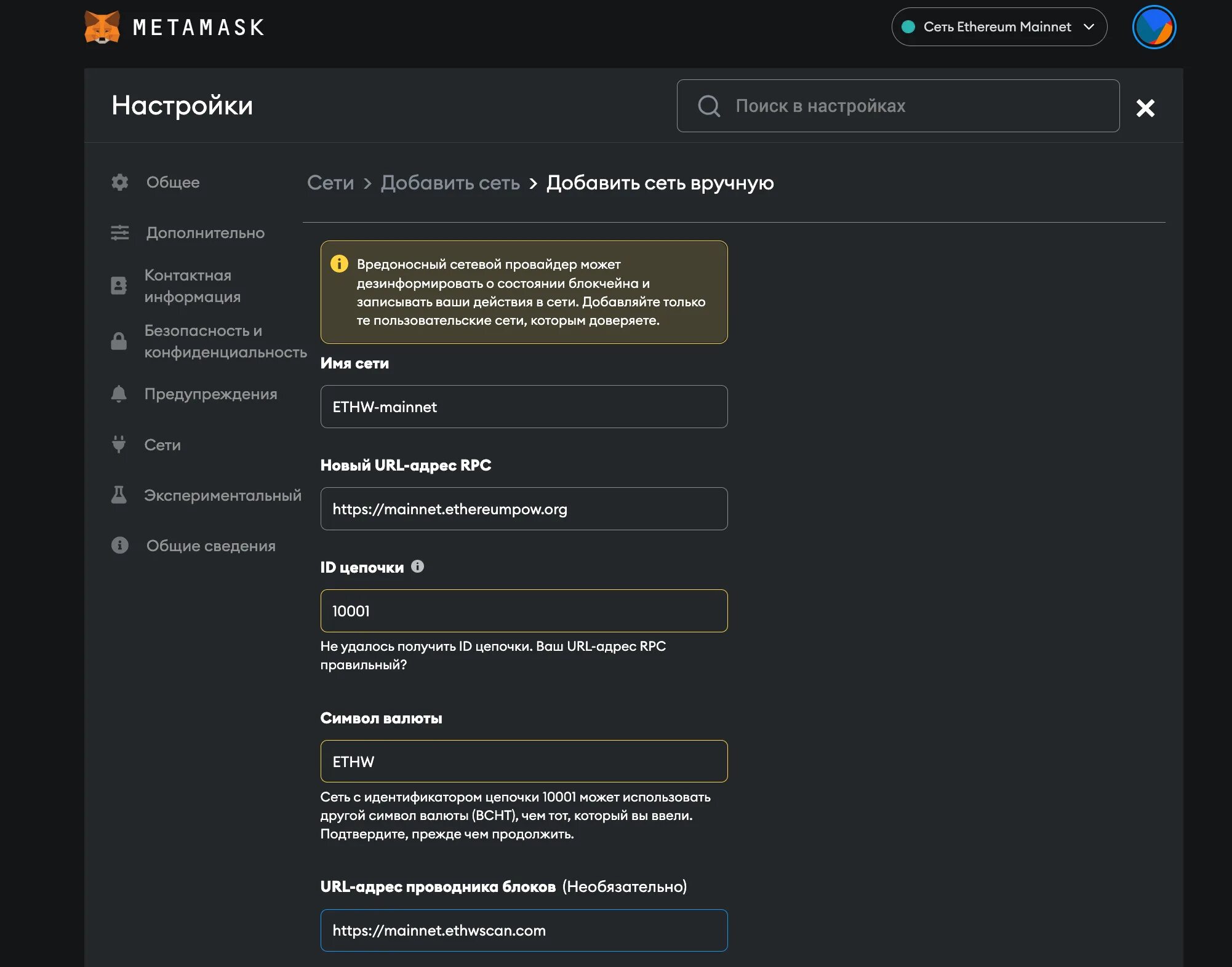Click the Новый URL-адрес RPC label

406,465
